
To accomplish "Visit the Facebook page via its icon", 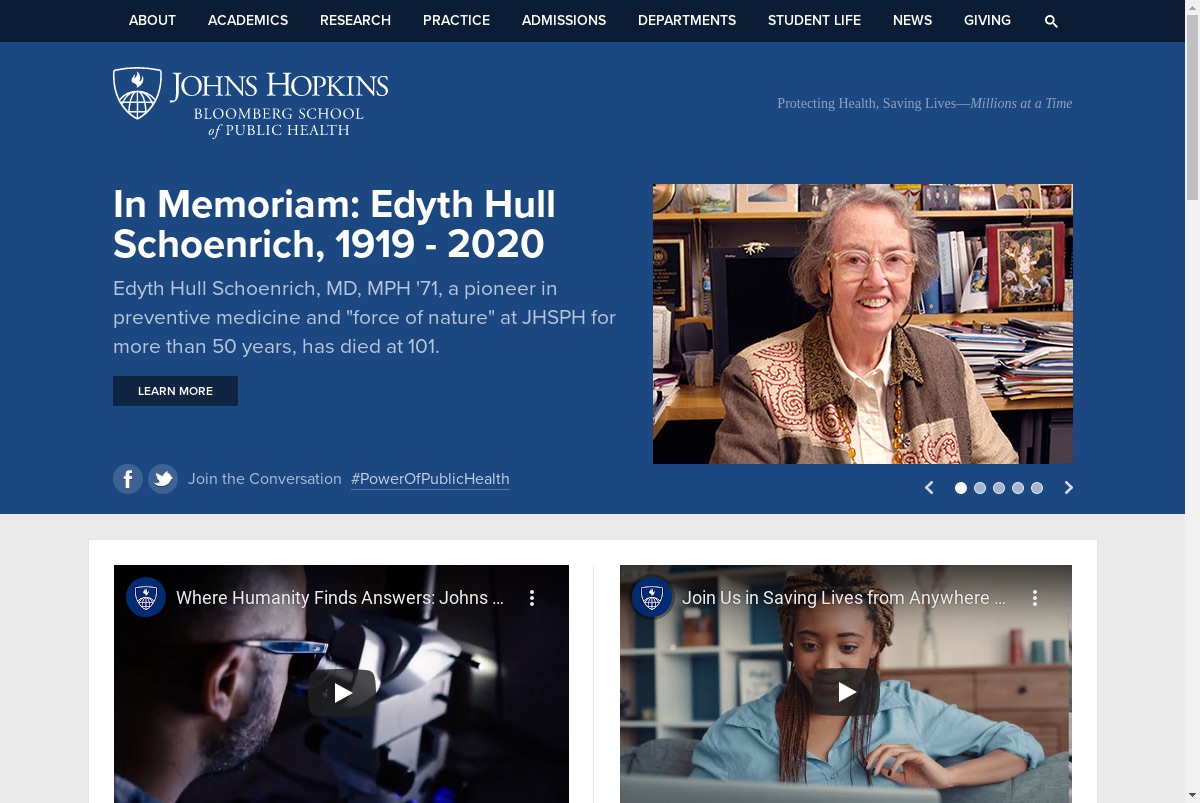I will point(128,479).
